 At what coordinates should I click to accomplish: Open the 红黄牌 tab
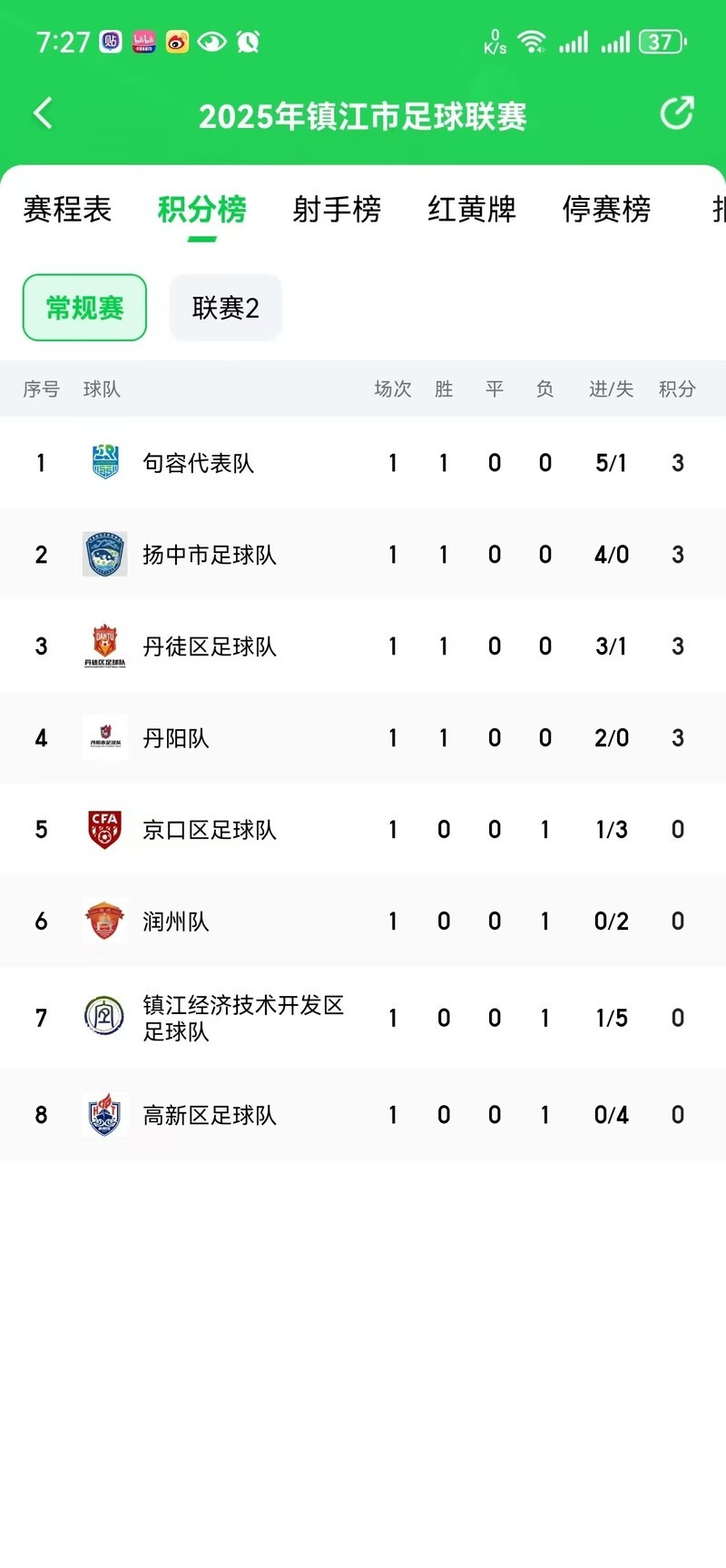pyautogui.click(x=472, y=210)
